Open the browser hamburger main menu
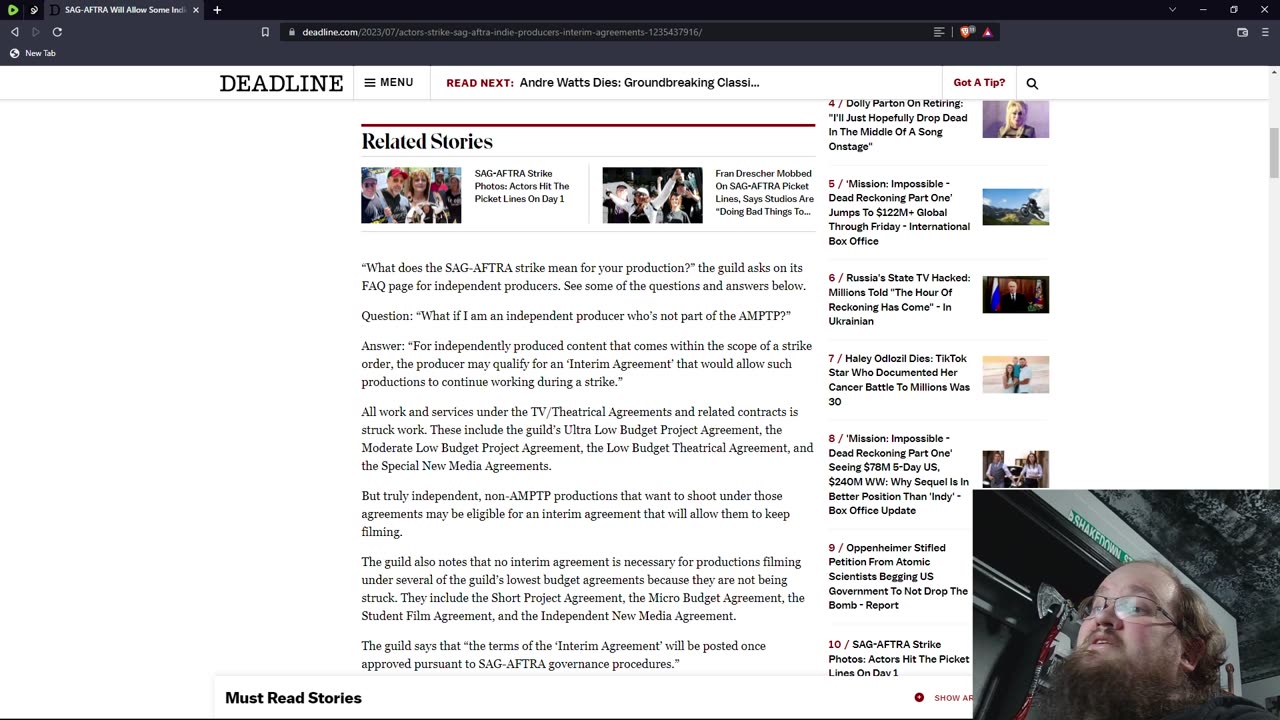The image size is (1280, 720). [1265, 32]
